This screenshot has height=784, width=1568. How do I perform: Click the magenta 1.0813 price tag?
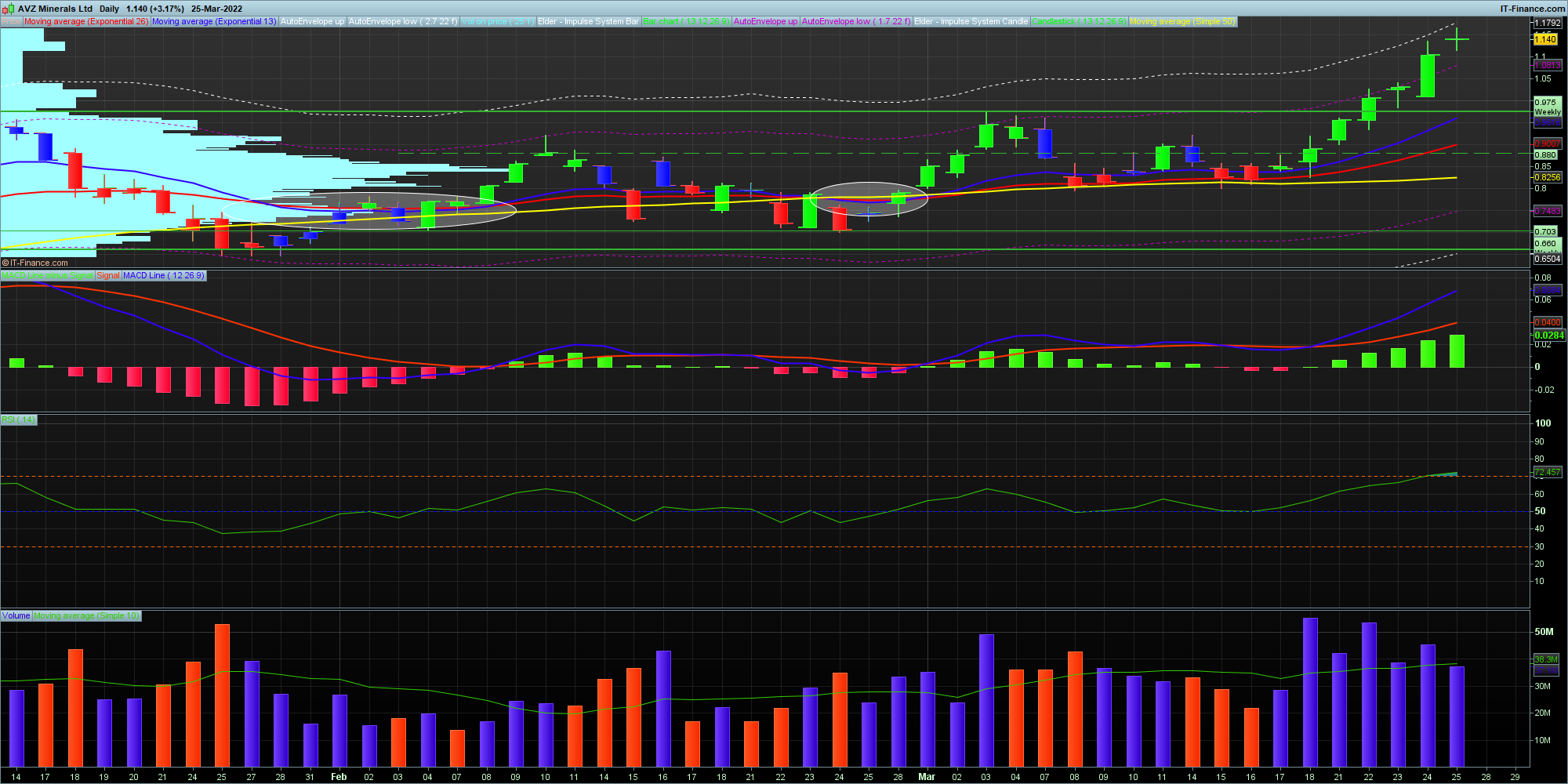pos(1548,65)
